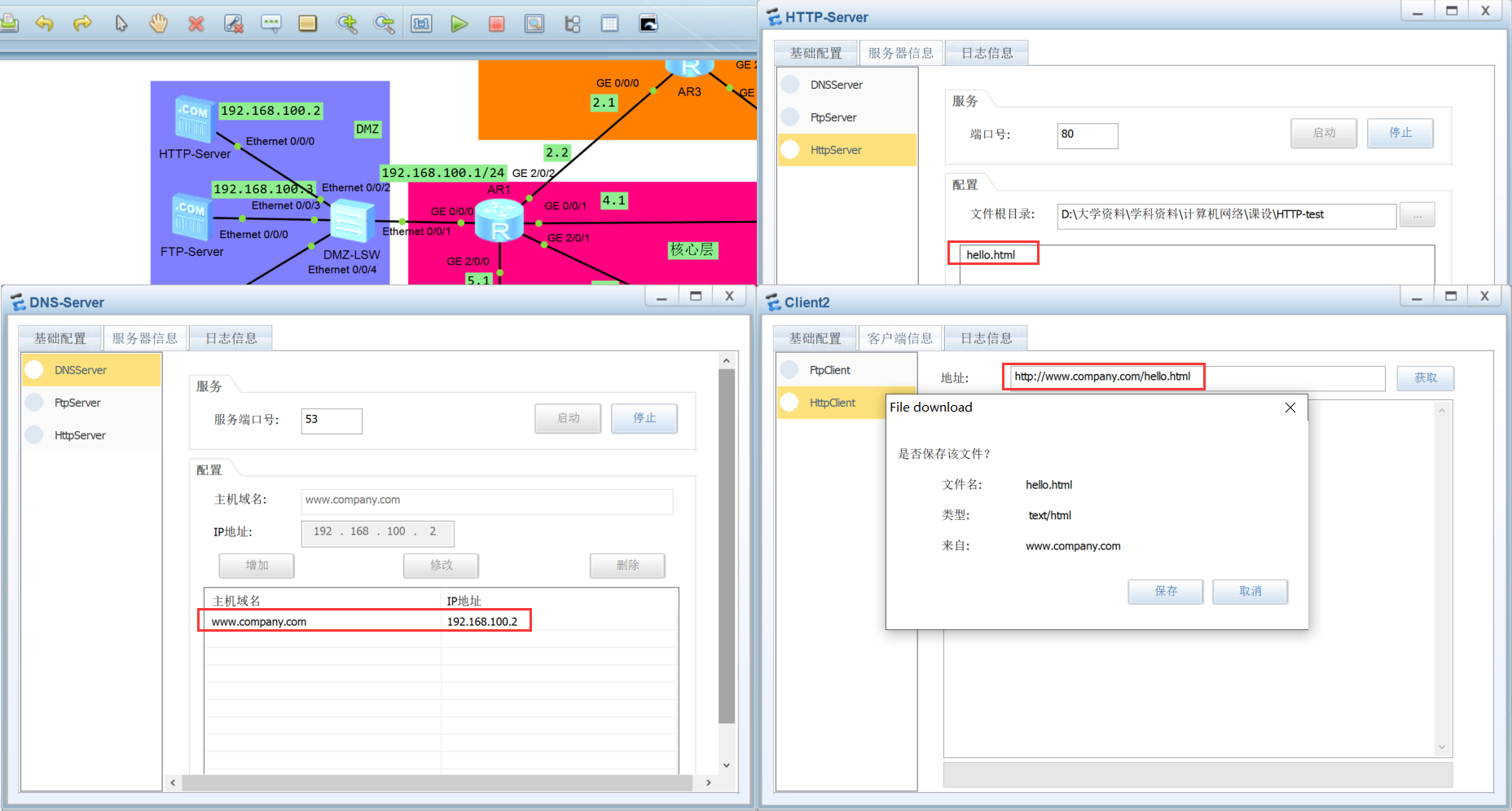The width and height of the screenshot is (1512, 811).
Task: Click 增加 button in DNS-Server
Action: pyautogui.click(x=257, y=565)
